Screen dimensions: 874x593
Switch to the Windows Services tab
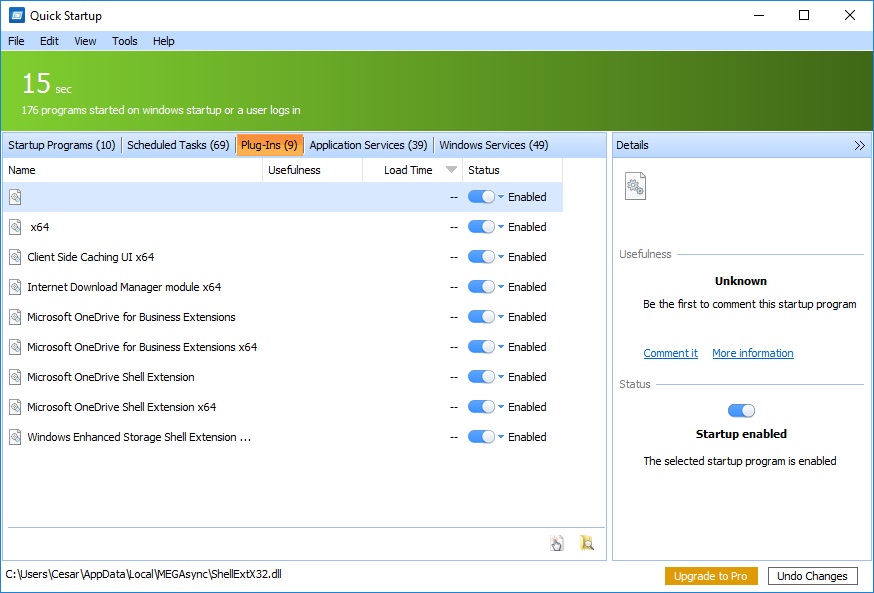pyautogui.click(x=492, y=144)
